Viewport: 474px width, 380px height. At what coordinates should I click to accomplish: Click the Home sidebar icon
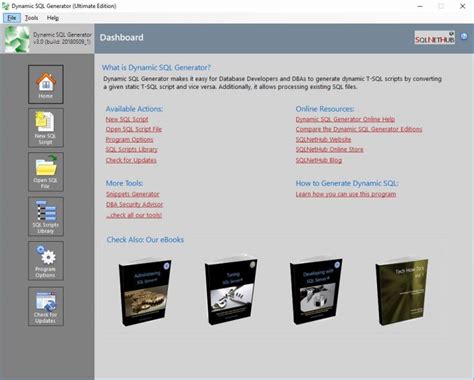point(46,84)
